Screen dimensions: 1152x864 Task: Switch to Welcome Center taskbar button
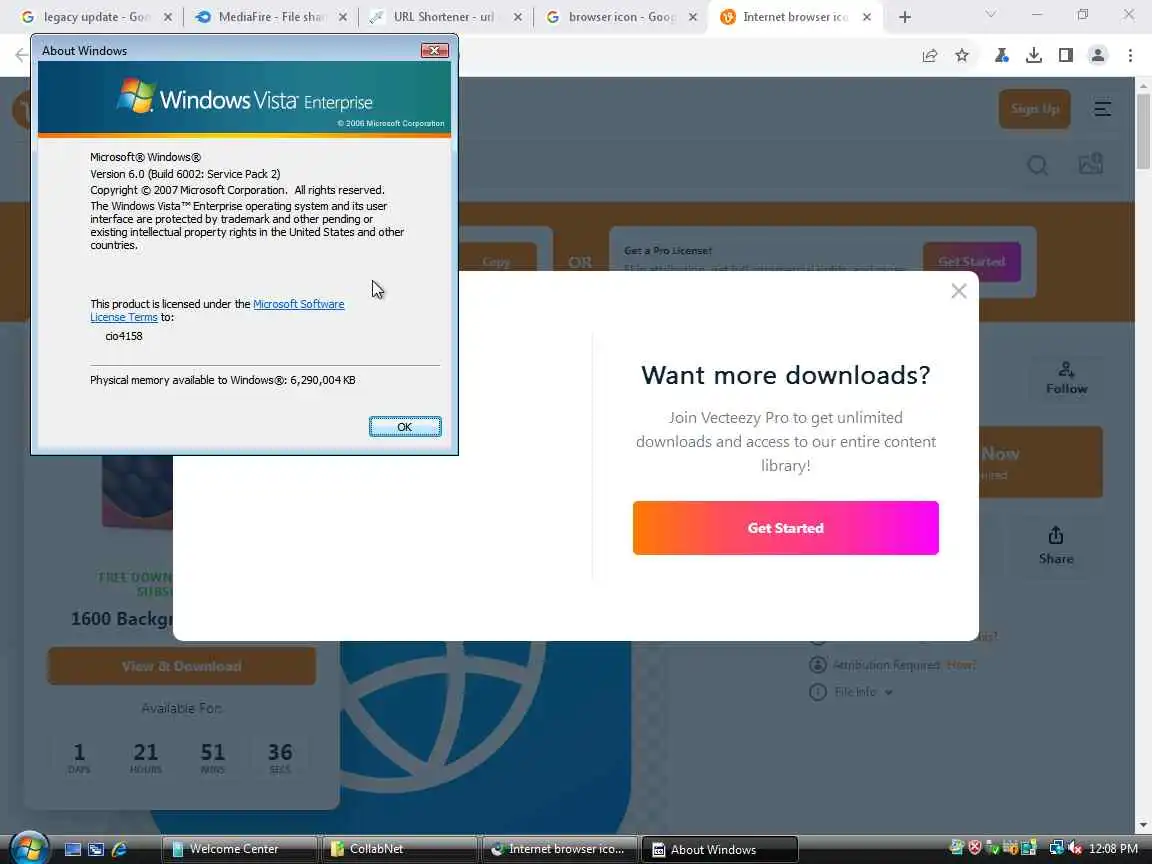239,849
